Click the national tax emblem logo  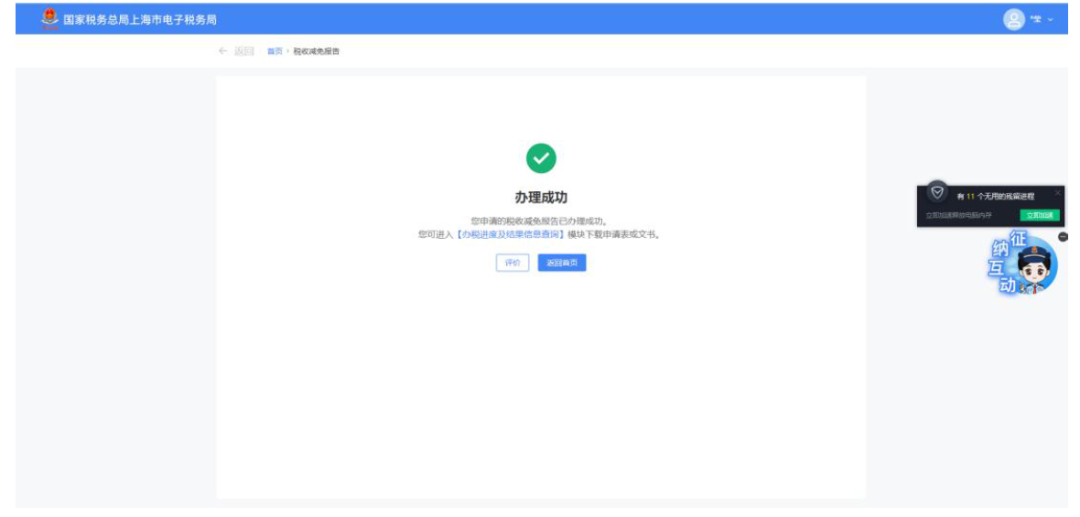point(50,19)
